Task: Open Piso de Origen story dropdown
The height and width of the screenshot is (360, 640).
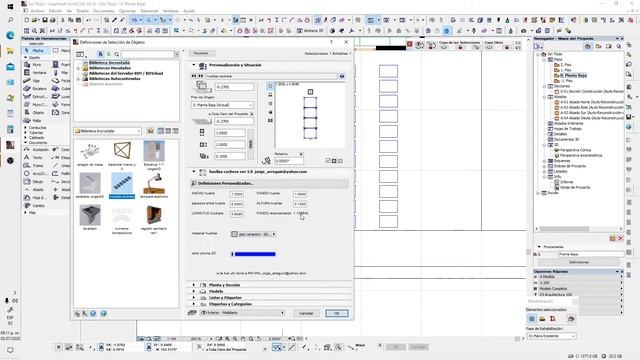Action: pyautogui.click(x=222, y=105)
